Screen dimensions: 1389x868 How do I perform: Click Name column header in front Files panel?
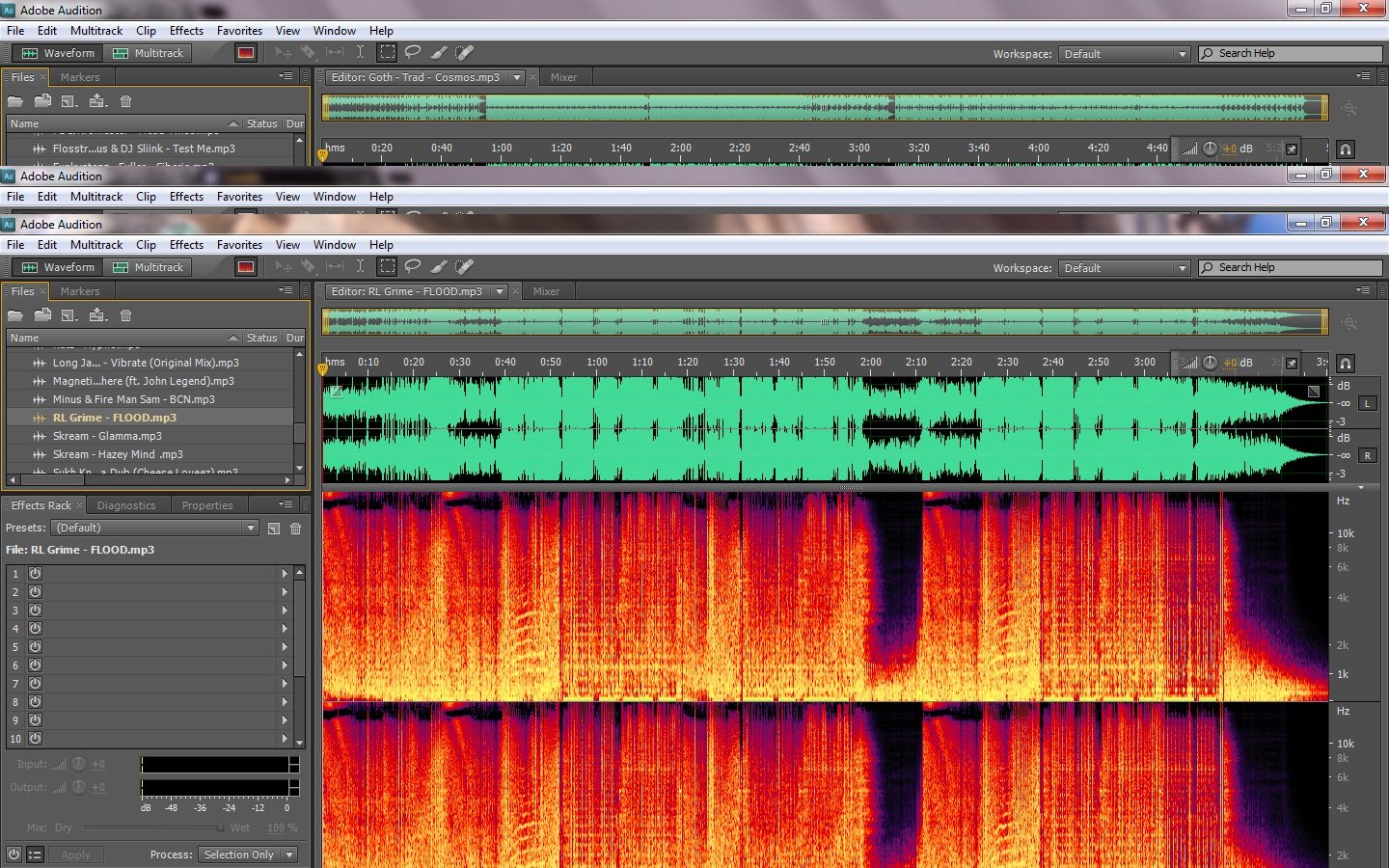pyautogui.click(x=123, y=339)
